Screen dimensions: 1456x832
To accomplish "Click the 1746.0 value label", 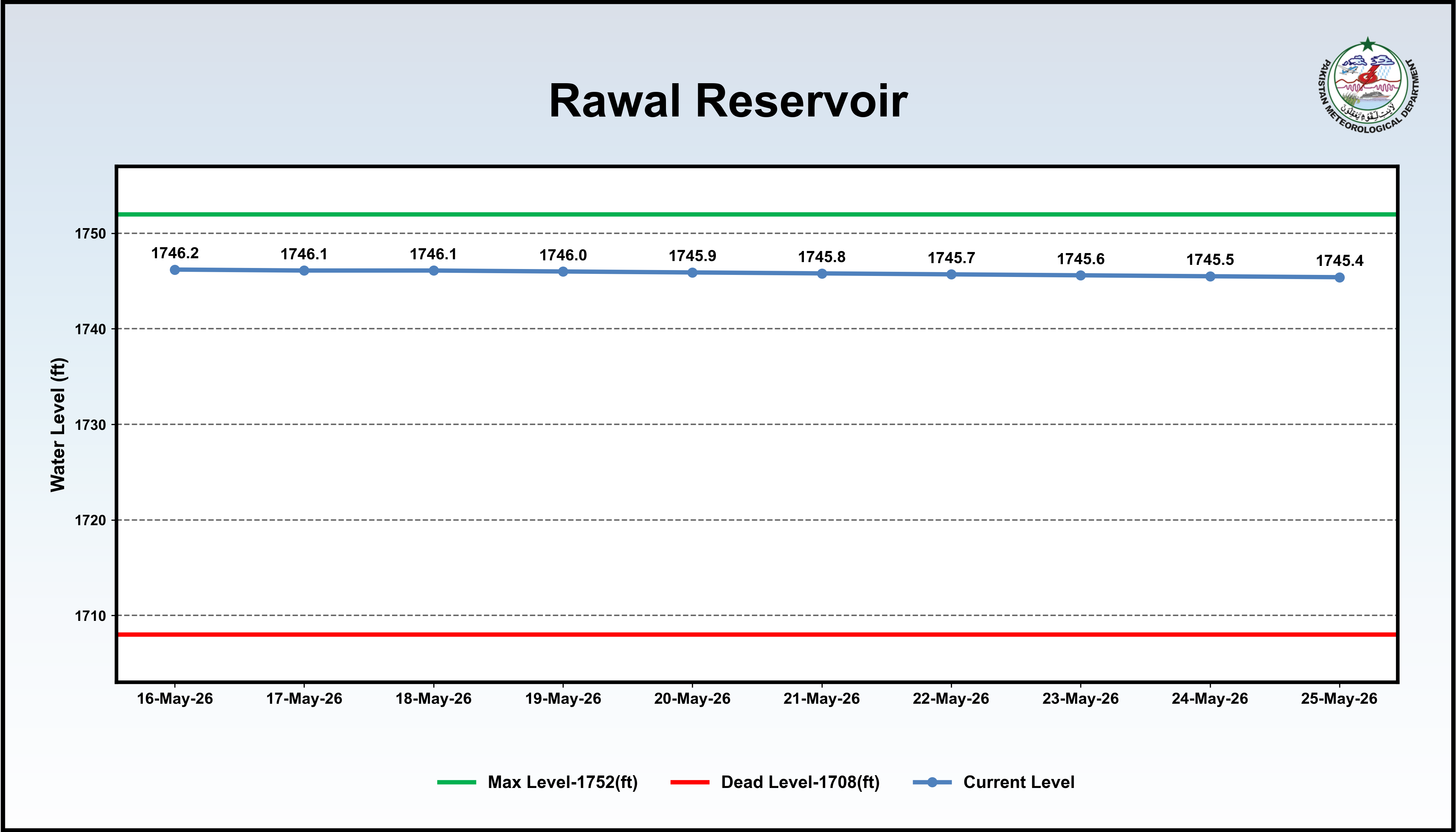I will [x=563, y=255].
